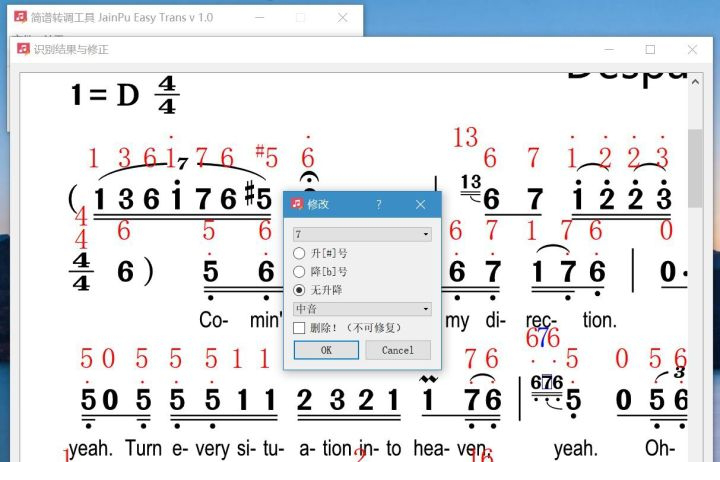The height and width of the screenshot is (480, 720).
Task: Click the 1=D key signature
Action: 105,96
